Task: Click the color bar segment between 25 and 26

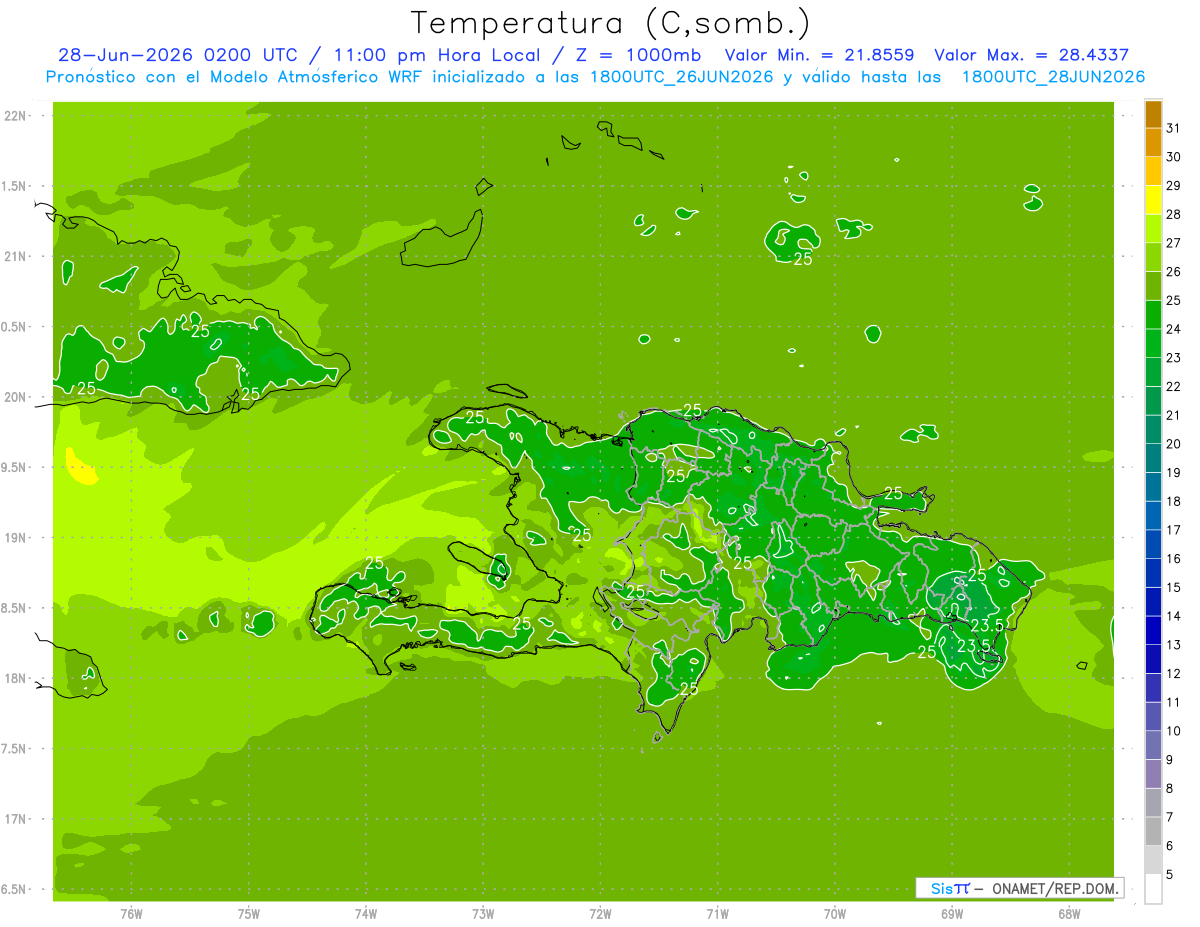Action: tap(1153, 286)
